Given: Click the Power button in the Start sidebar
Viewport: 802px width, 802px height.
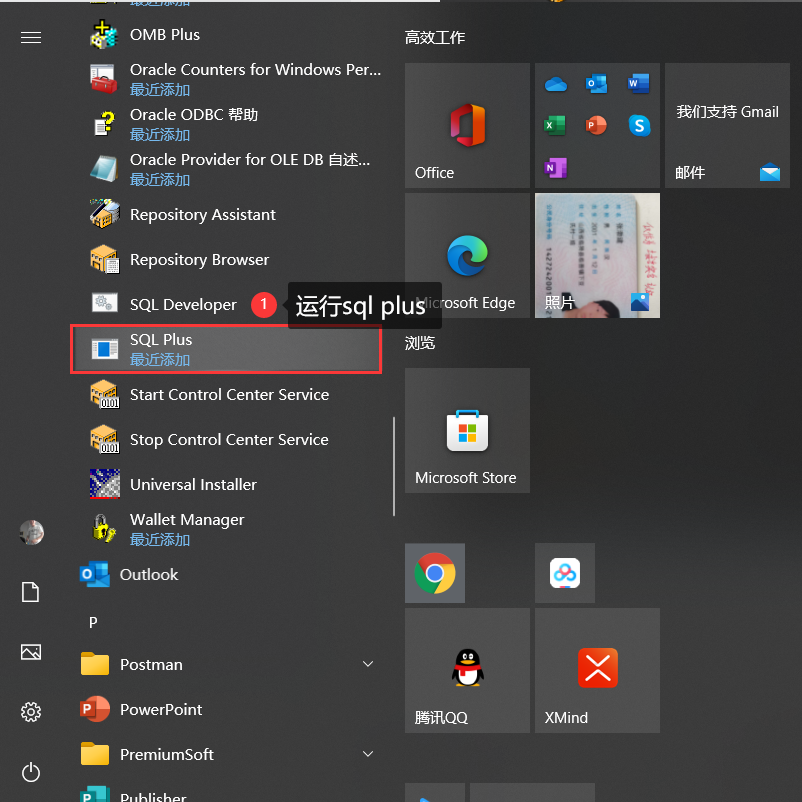Looking at the screenshot, I should [x=31, y=772].
